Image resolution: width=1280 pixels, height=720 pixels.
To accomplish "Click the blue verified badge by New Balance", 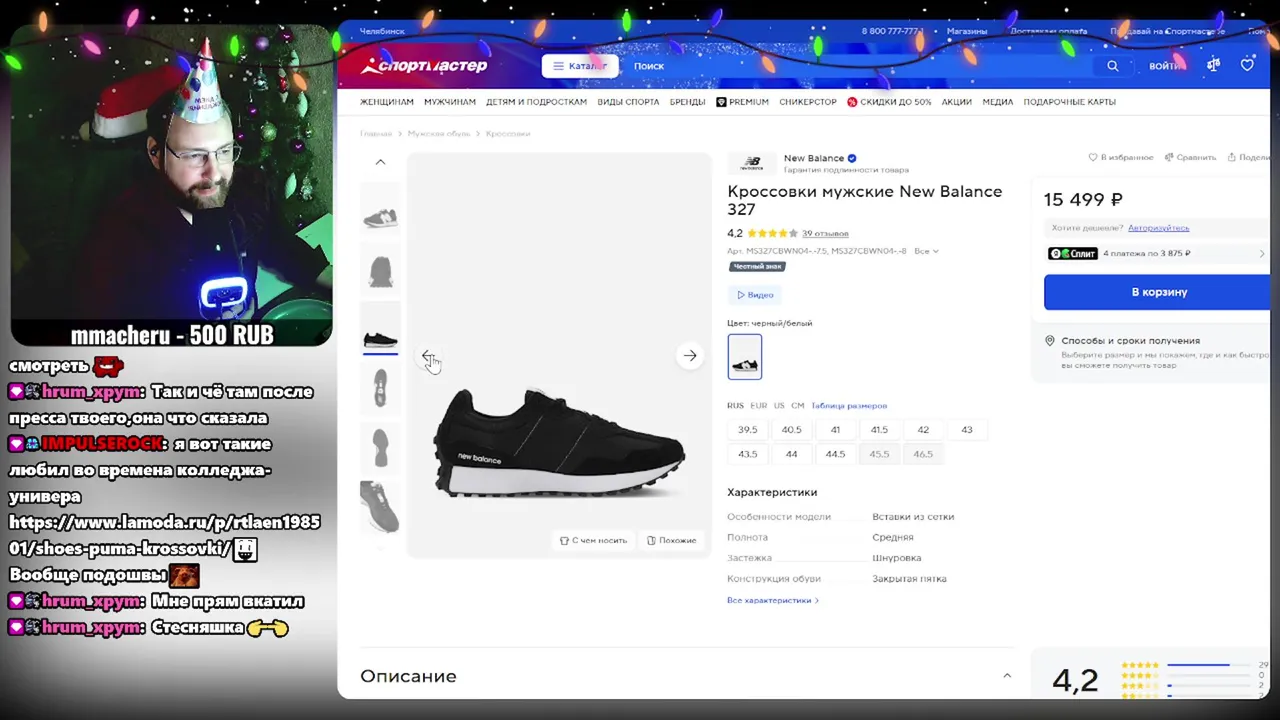I will pos(852,158).
